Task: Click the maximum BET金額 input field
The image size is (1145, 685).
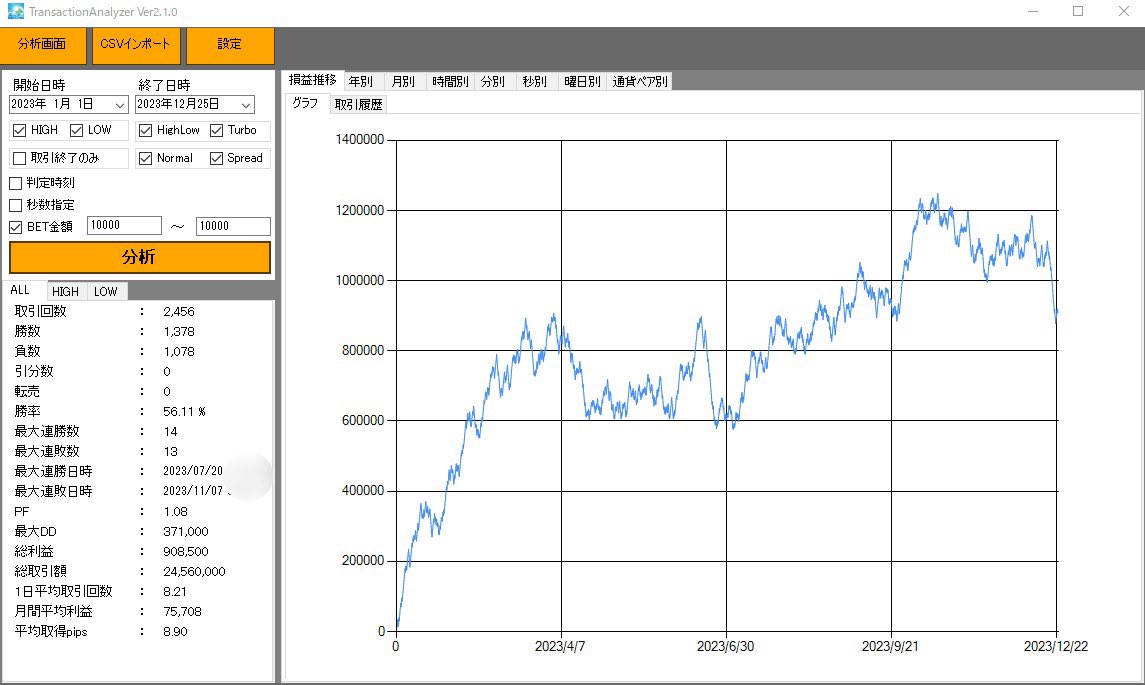Action: tap(233, 226)
